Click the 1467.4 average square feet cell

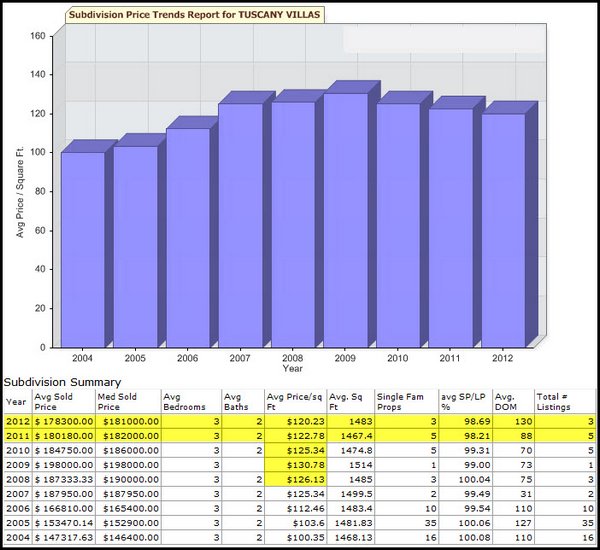[x=351, y=436]
